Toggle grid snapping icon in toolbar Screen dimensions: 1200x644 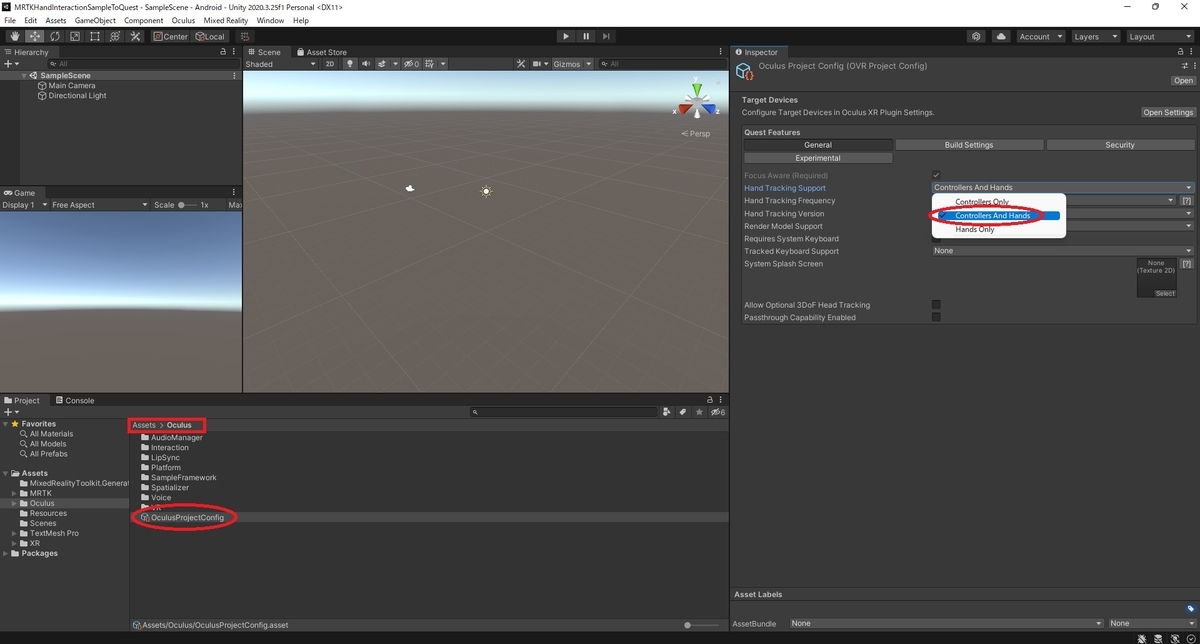(x=245, y=36)
